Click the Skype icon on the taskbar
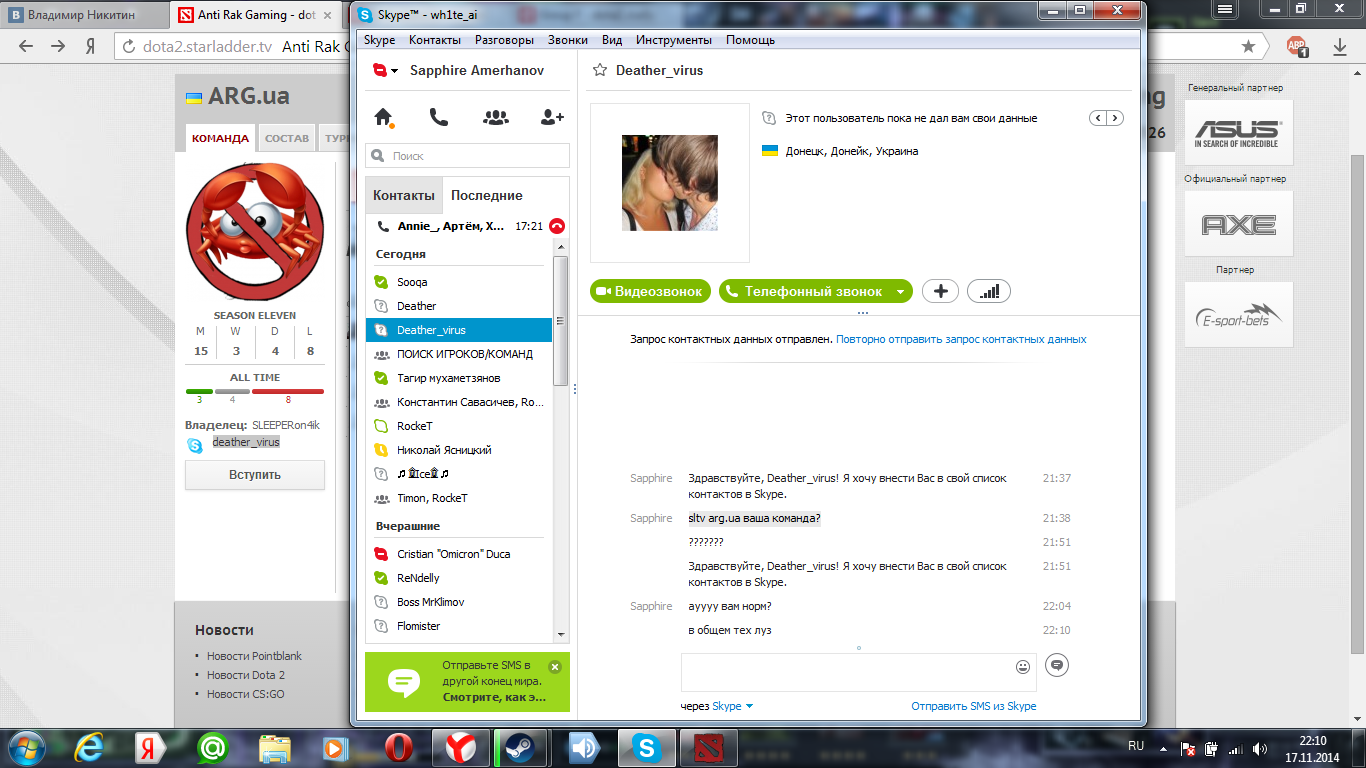Screen dimensions: 1366x768 (647, 747)
